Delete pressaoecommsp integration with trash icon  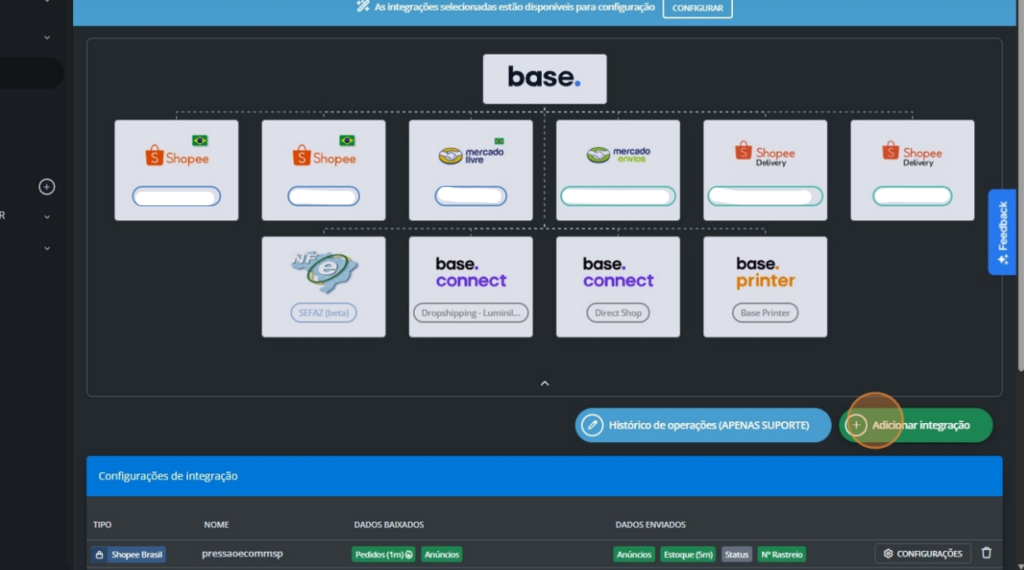click(x=987, y=553)
